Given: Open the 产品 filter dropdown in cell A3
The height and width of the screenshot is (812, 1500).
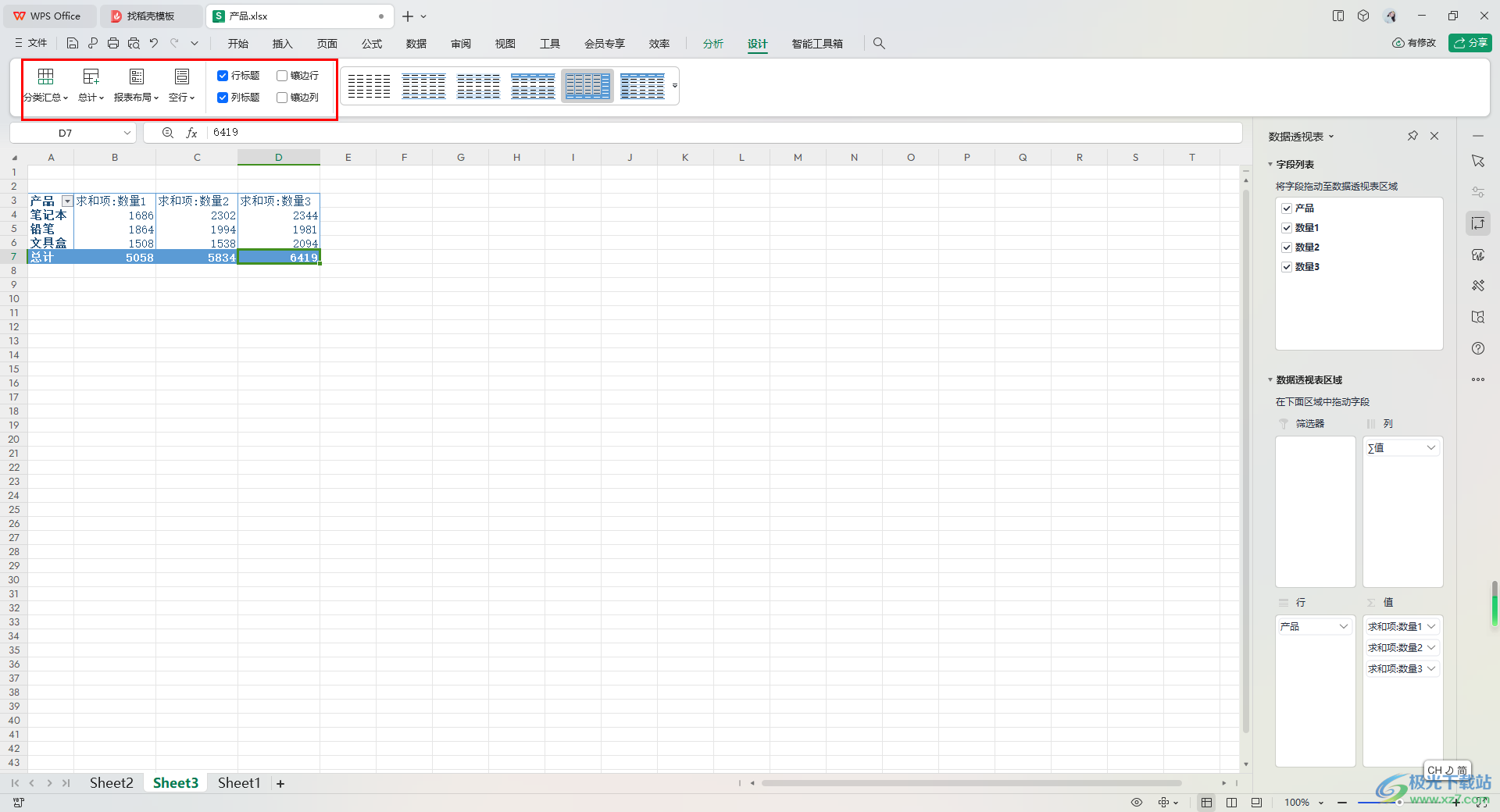Looking at the screenshot, I should click(x=67, y=201).
